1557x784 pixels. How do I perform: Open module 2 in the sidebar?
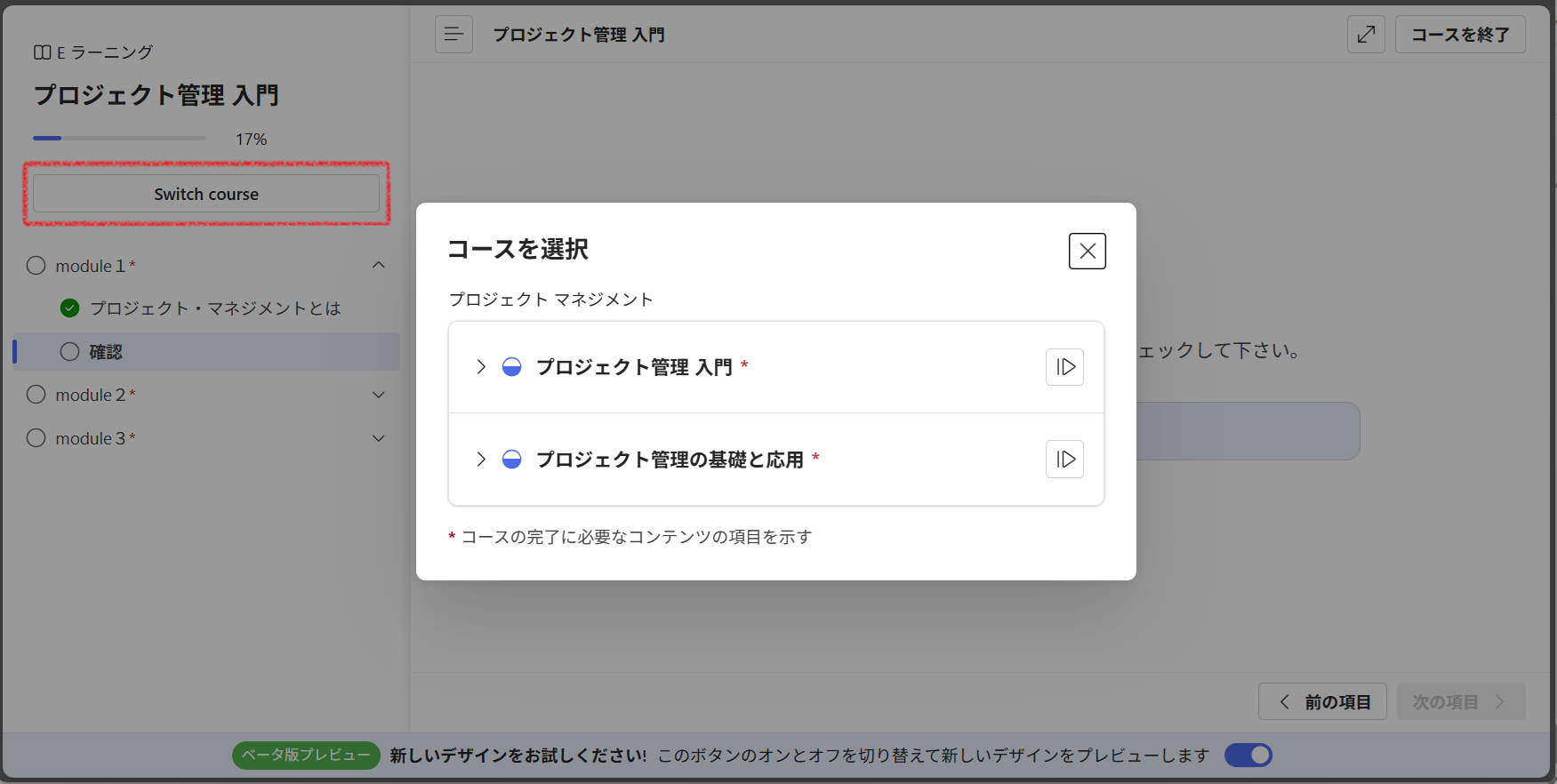(x=90, y=395)
